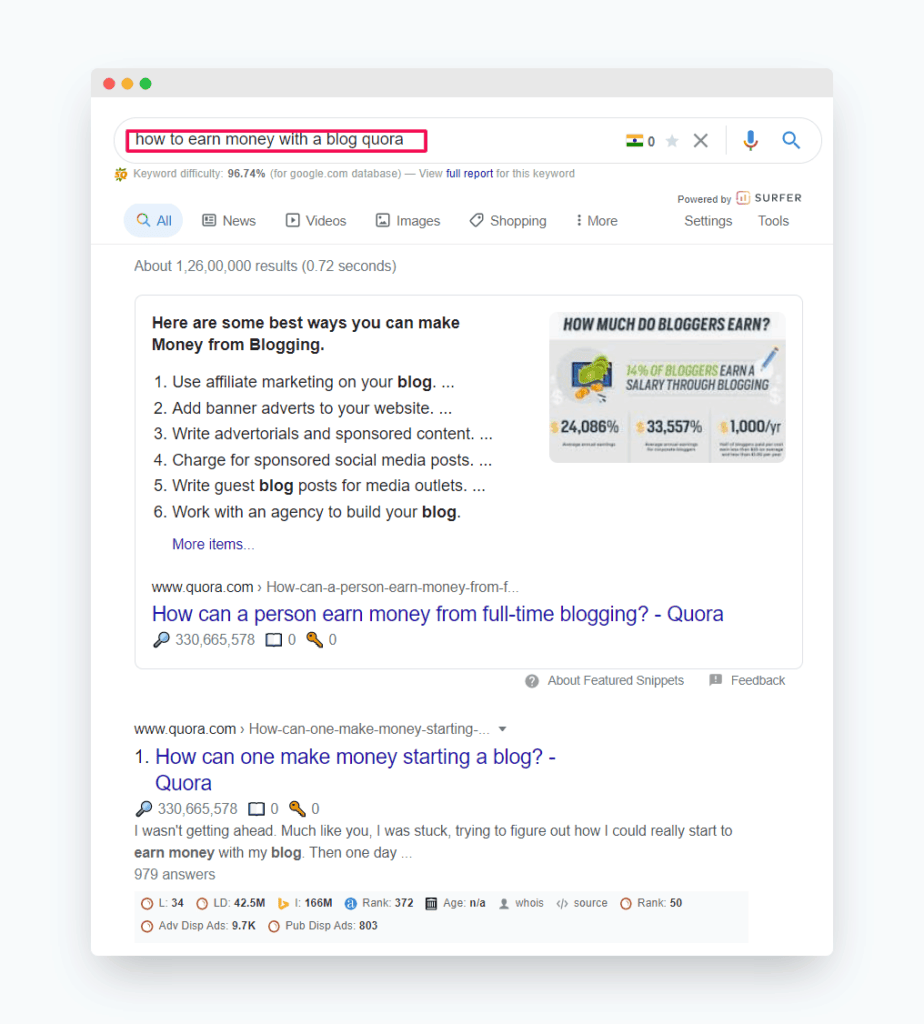This screenshot has height=1024, width=924.
Task: Click the About Featured Snippets link text
Action: (616, 680)
